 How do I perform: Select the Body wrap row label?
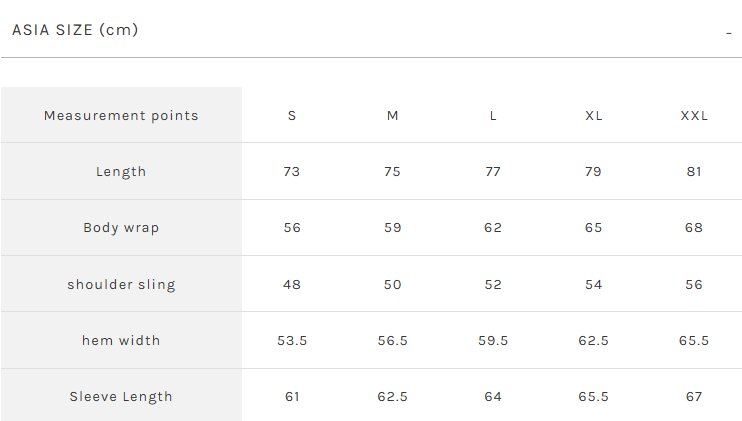click(121, 228)
